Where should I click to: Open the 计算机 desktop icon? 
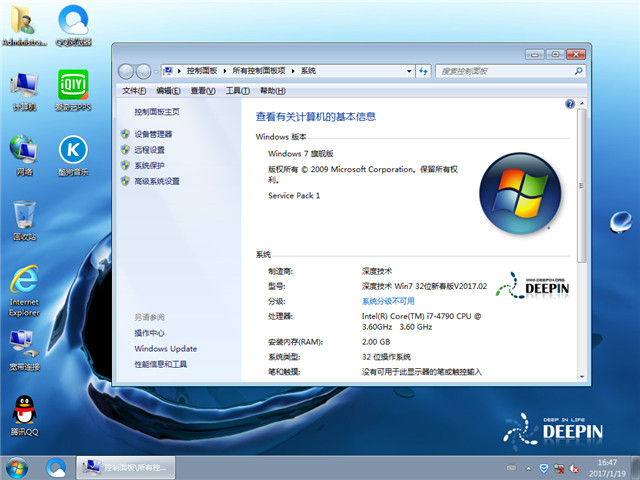pyautogui.click(x=24, y=91)
